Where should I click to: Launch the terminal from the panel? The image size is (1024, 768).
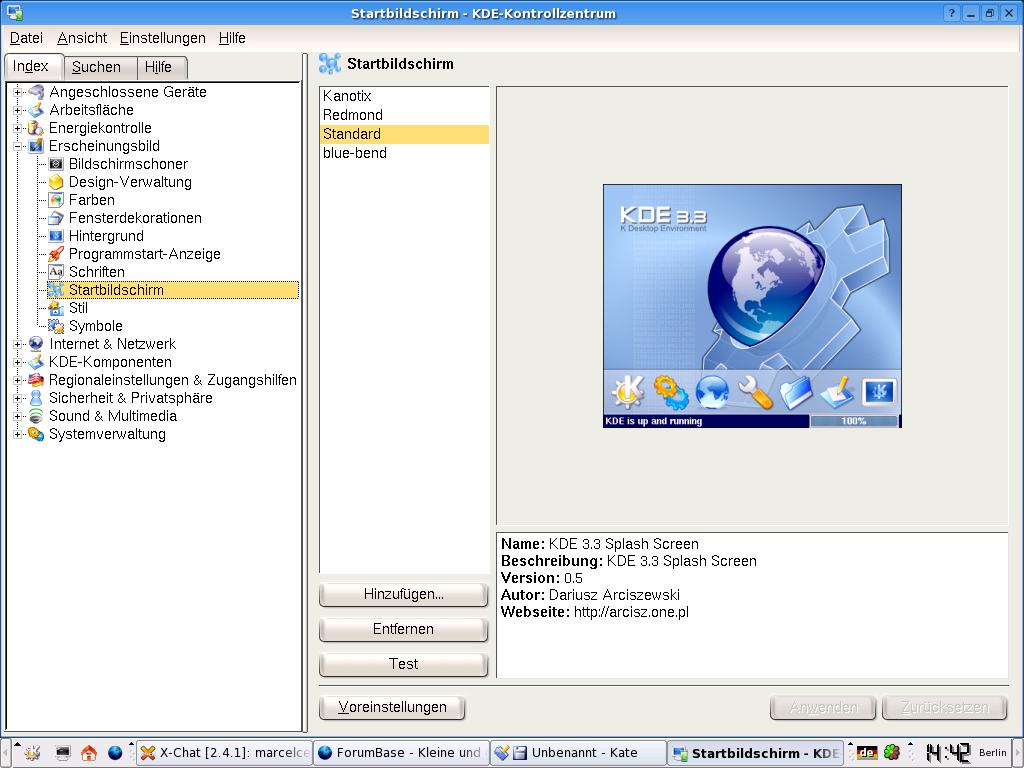click(63, 753)
